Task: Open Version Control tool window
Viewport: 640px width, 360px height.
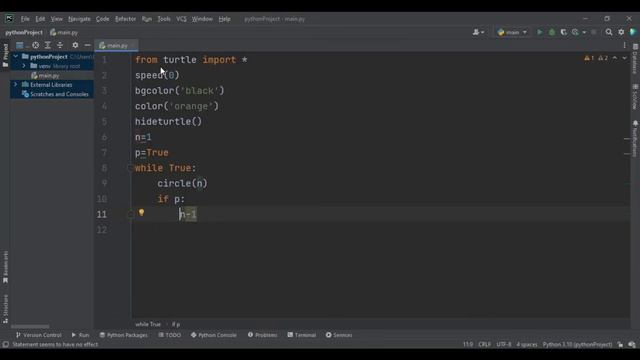Action: (38, 335)
